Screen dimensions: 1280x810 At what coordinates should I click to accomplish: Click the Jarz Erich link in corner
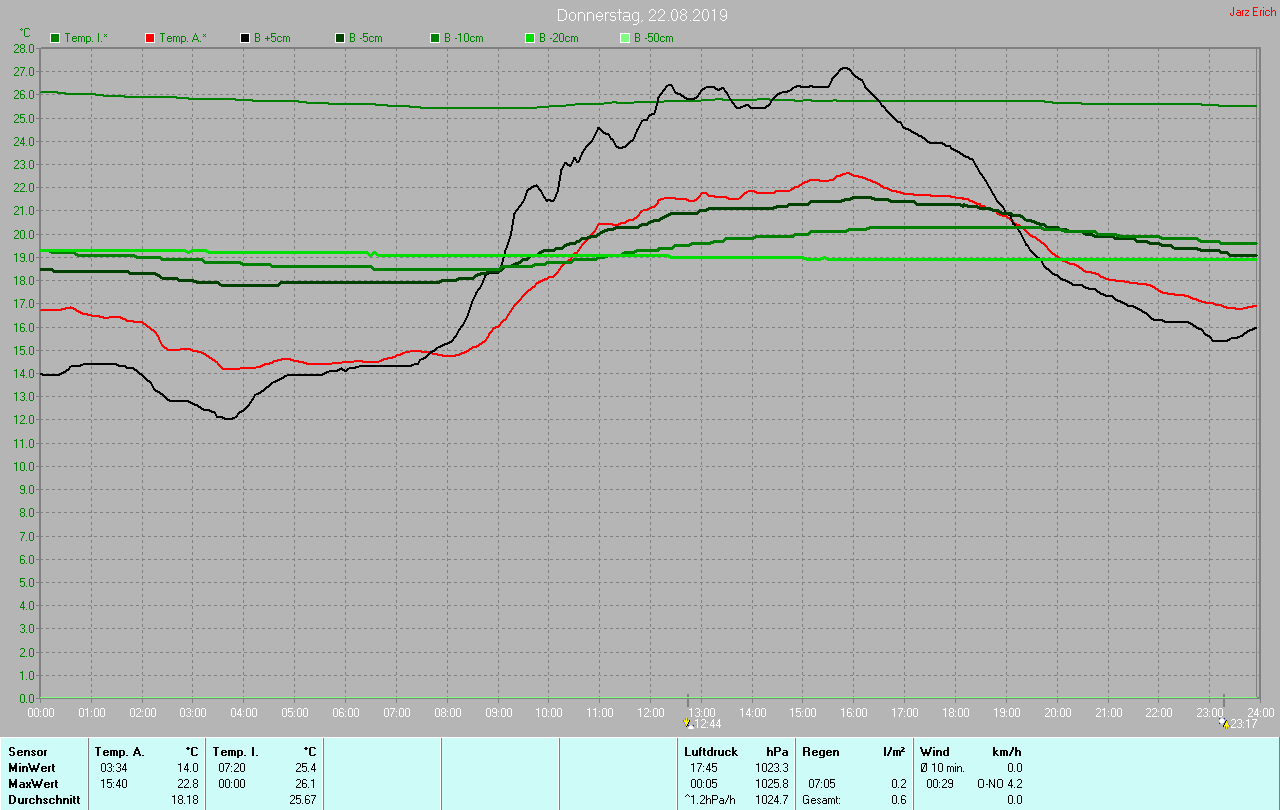click(x=1252, y=12)
